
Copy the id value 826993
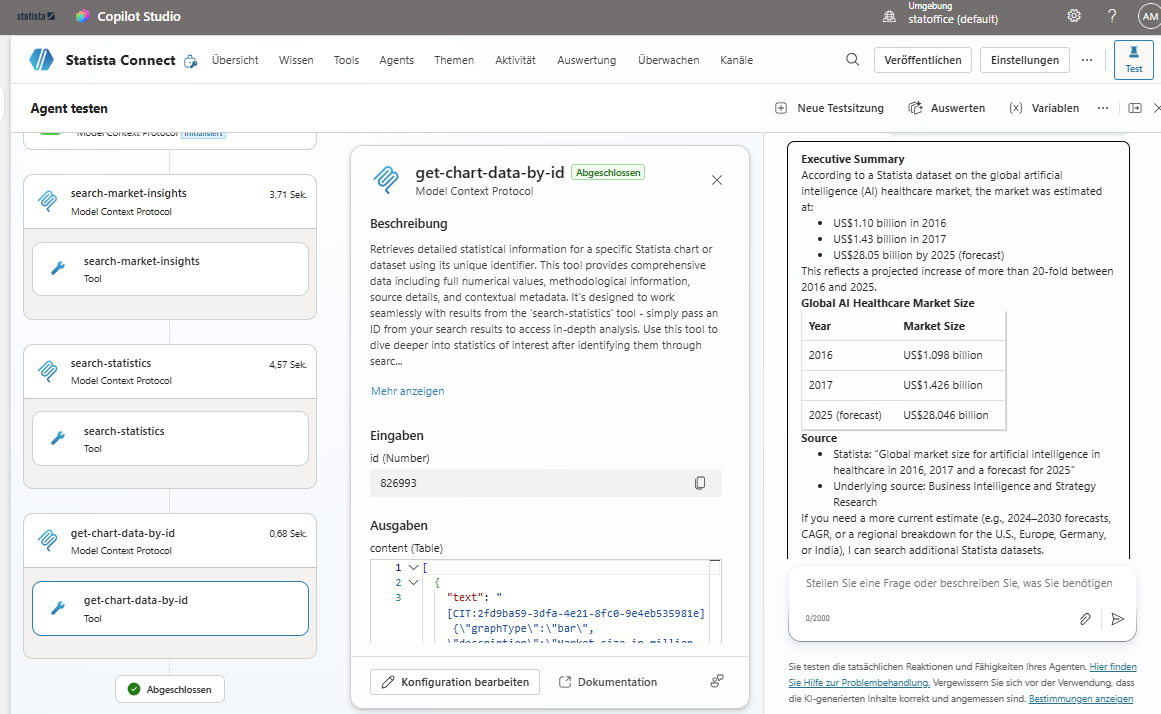(700, 483)
